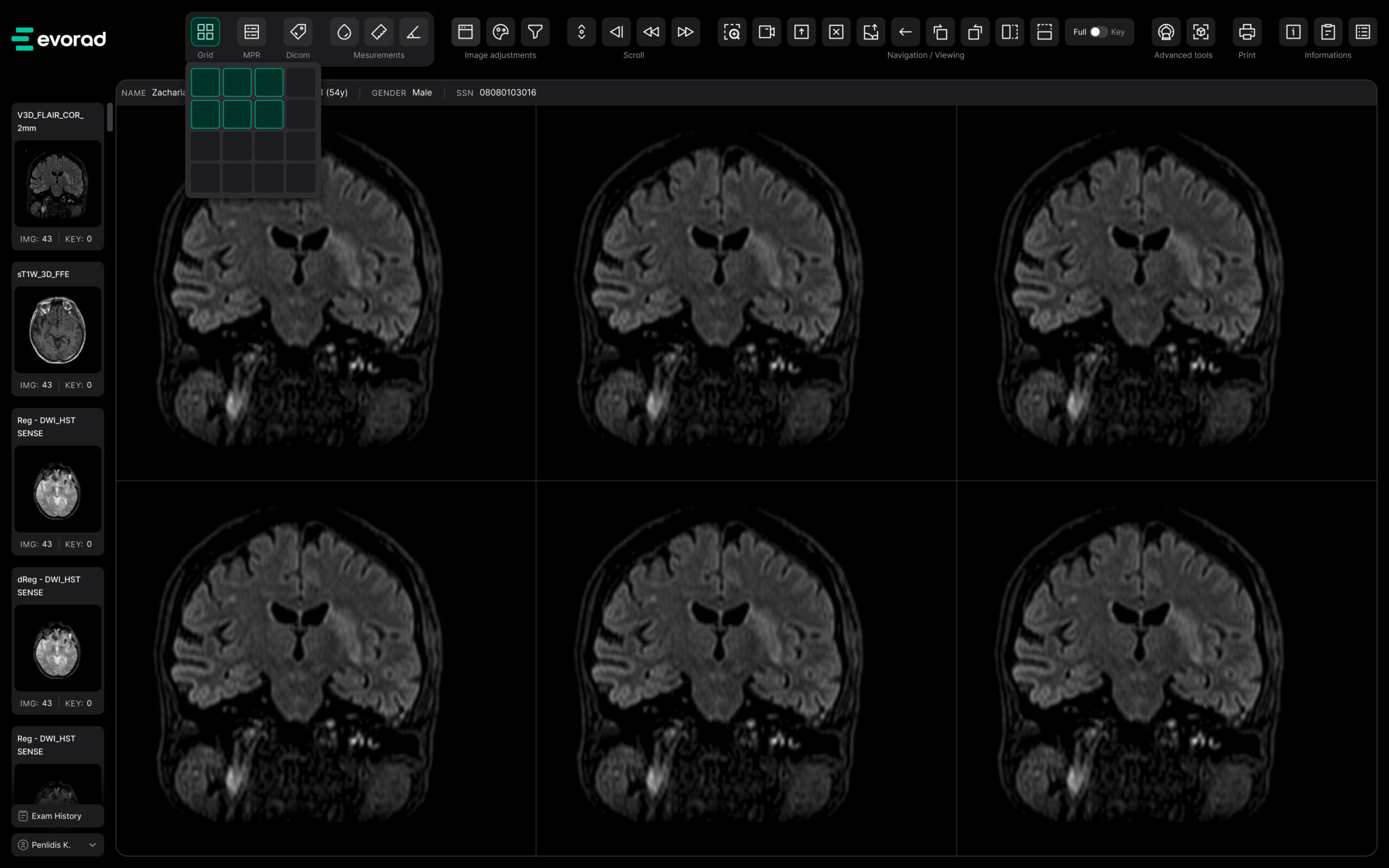Click the fast-forward scroll button
This screenshot has height=868, width=1389.
pyautogui.click(x=685, y=32)
